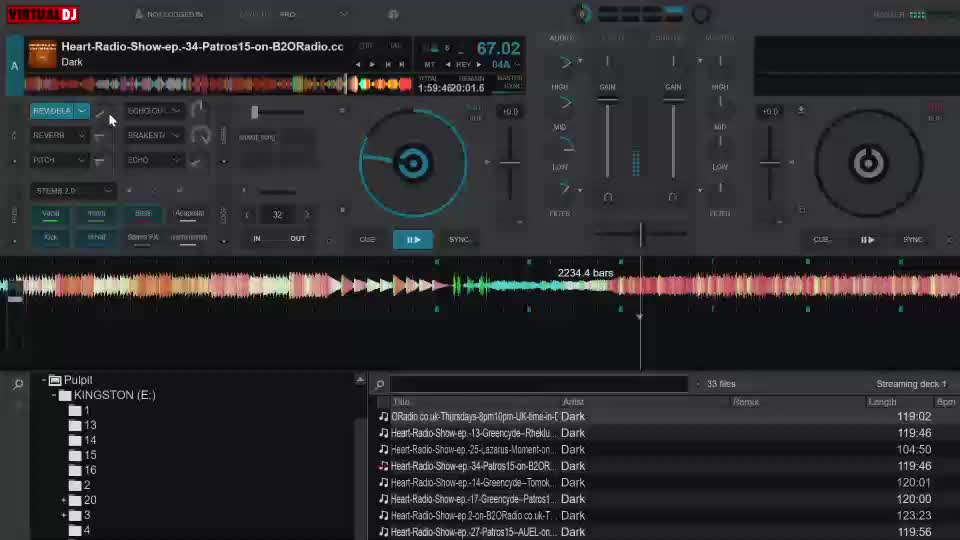The height and width of the screenshot is (540, 960).
Task: Activate SYNC on the right deck
Action: coord(912,240)
